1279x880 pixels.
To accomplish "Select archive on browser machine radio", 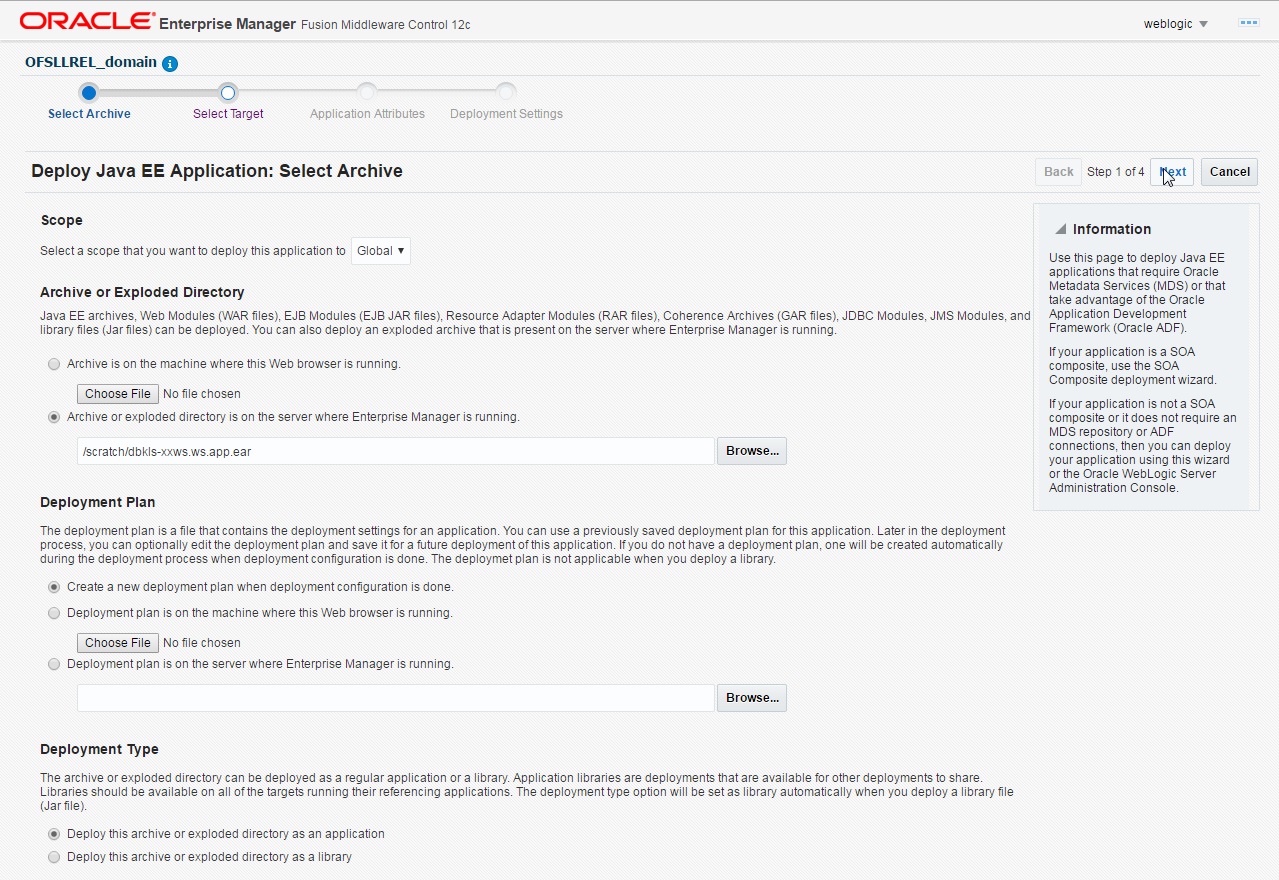I will (x=54, y=364).
